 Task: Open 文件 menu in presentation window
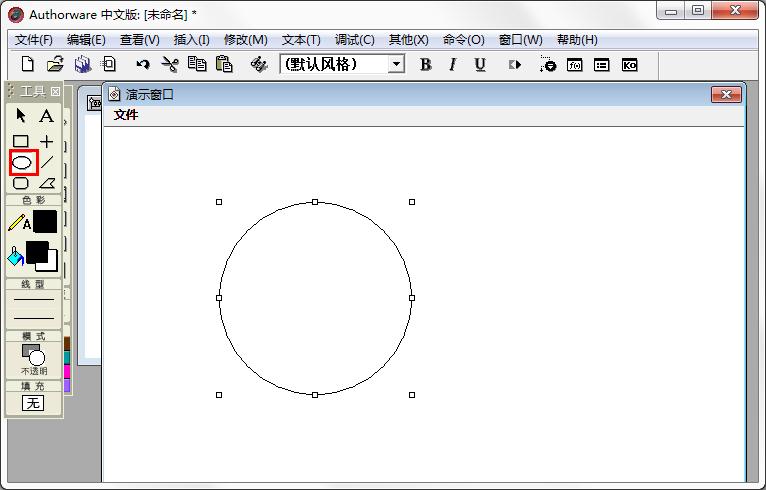(x=126, y=115)
